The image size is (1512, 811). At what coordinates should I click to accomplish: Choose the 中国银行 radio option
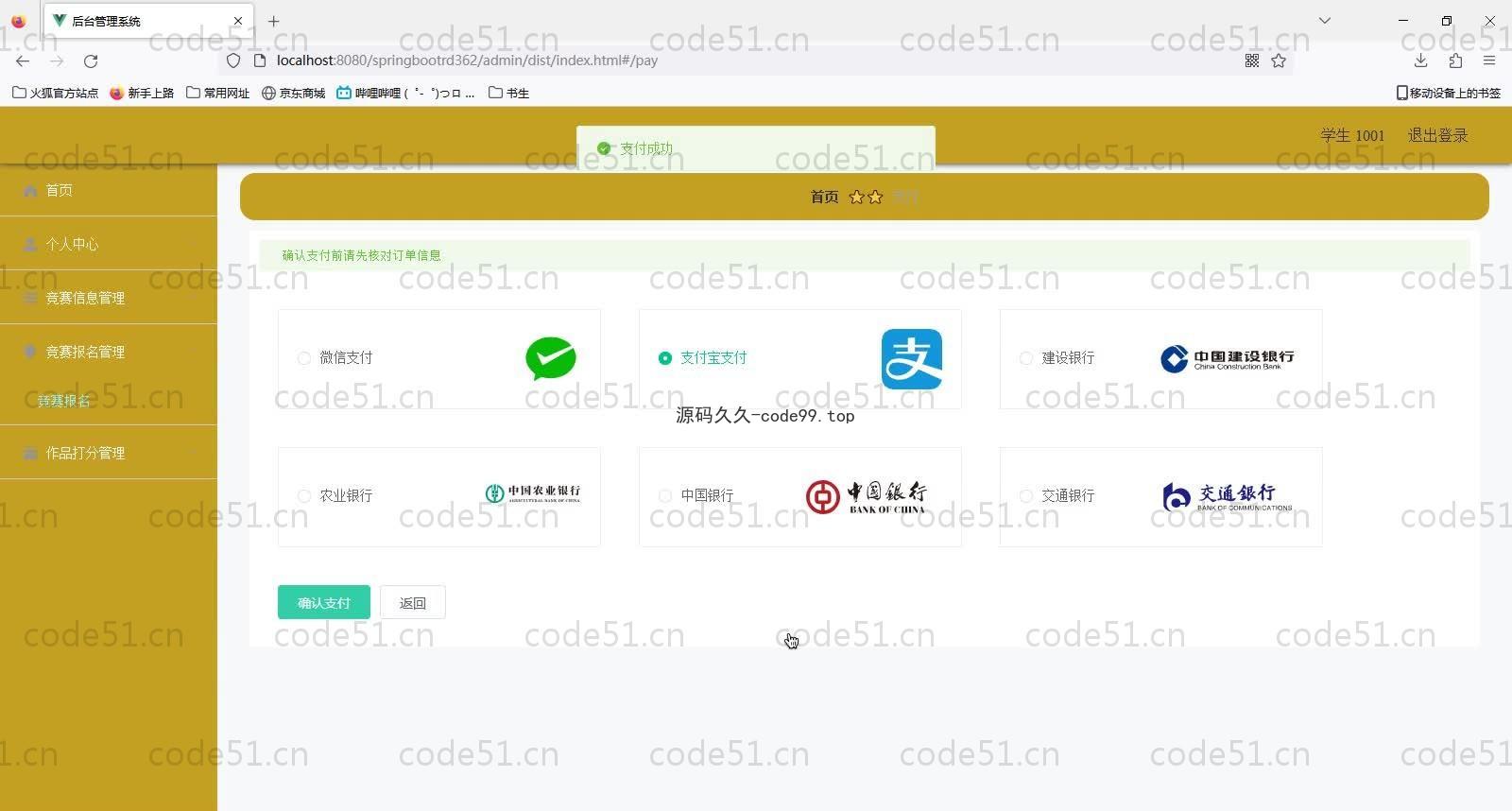(665, 496)
